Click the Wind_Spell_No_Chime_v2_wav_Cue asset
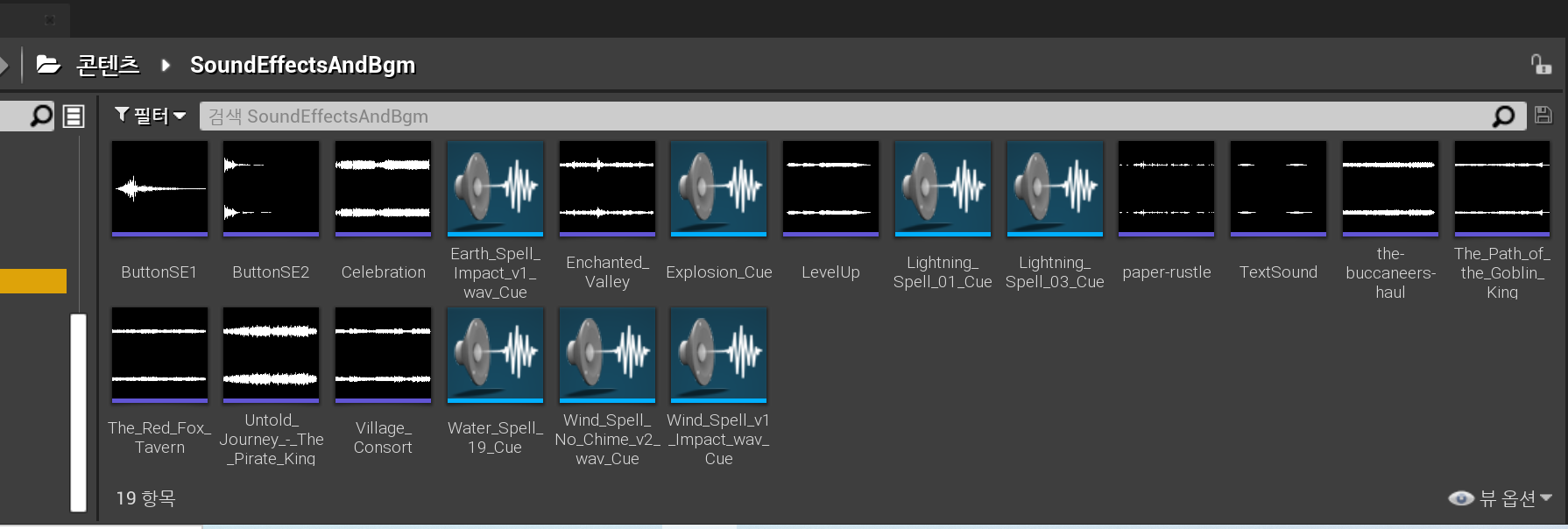This screenshot has width=1568, height=529. point(607,355)
